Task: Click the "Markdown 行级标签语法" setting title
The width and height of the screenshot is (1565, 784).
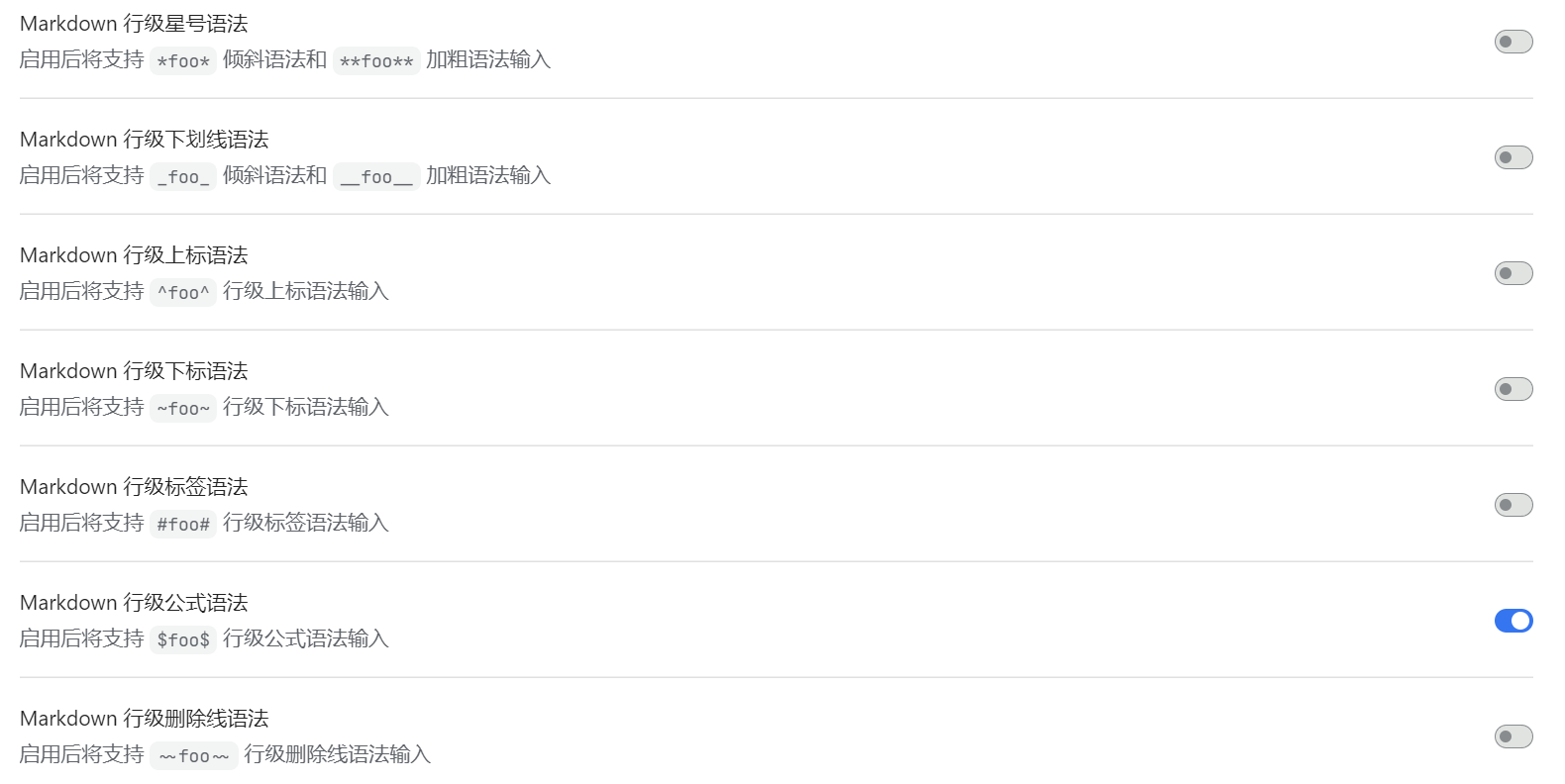Action: click(134, 487)
